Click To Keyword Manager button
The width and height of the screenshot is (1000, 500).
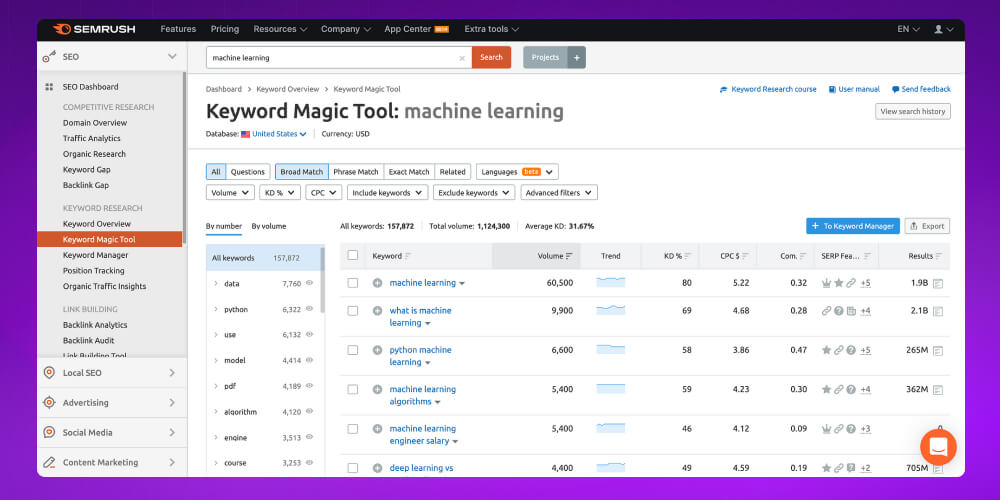853,226
